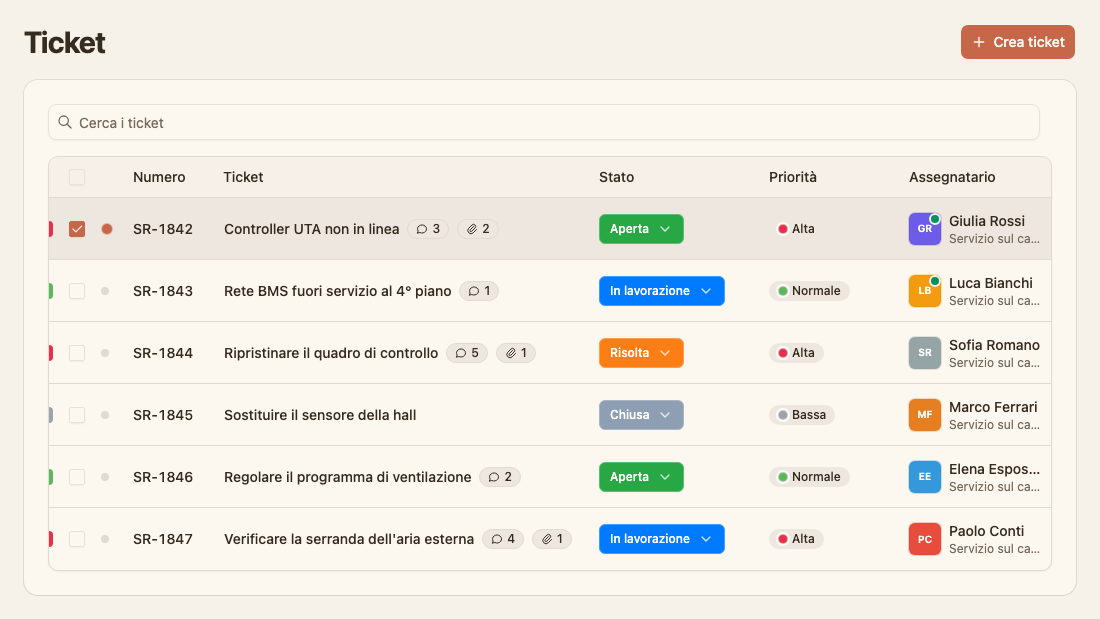Viewport: 1100px width, 619px height.
Task: Open the Aperta status dropdown for SR-1842
Action: 641,229
